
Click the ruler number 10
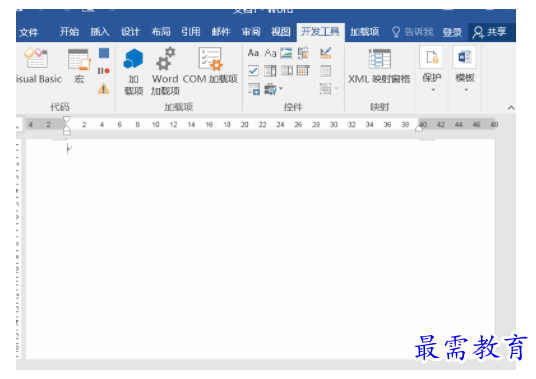[x=156, y=125]
